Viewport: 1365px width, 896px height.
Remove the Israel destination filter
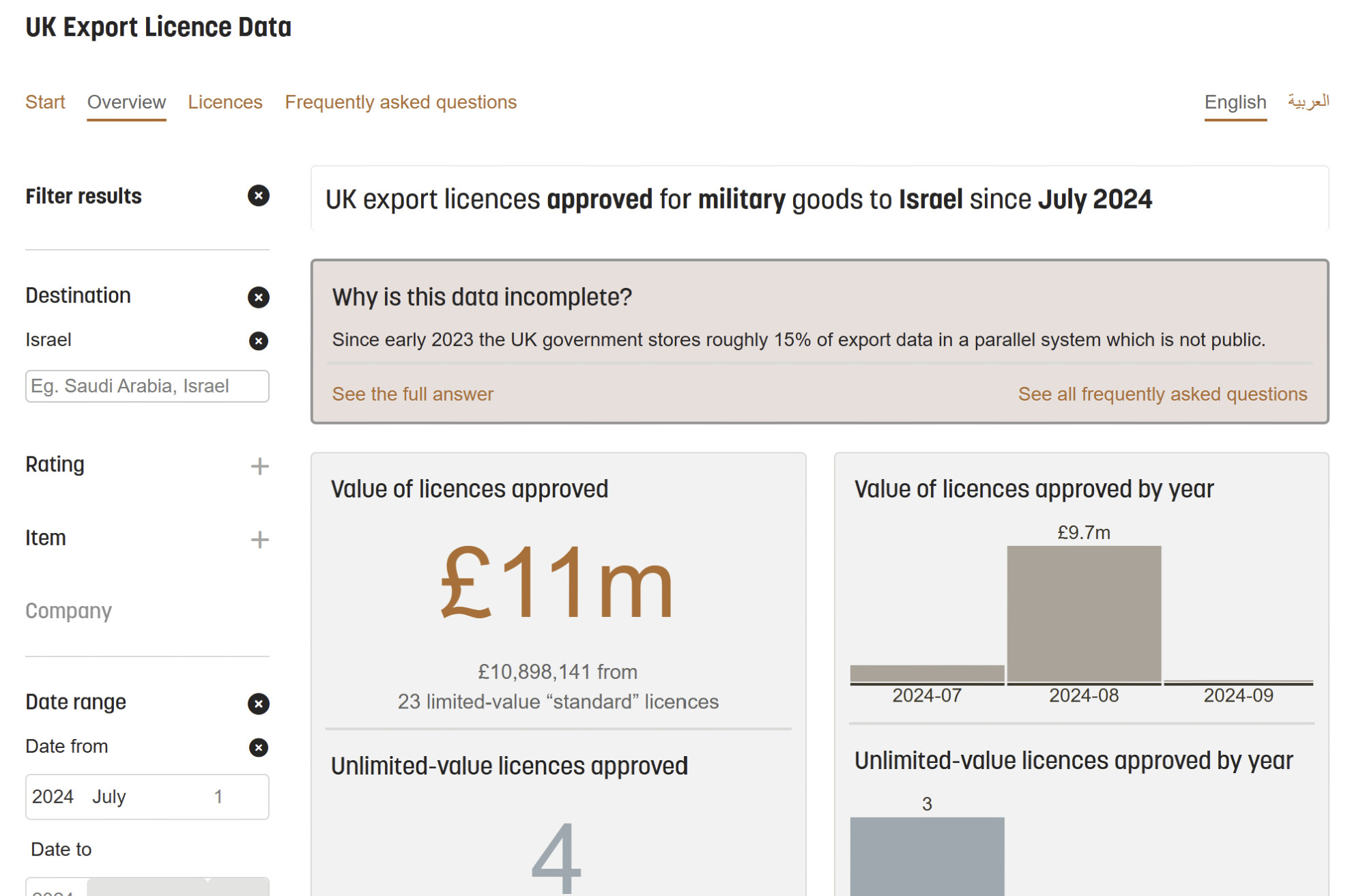(258, 341)
